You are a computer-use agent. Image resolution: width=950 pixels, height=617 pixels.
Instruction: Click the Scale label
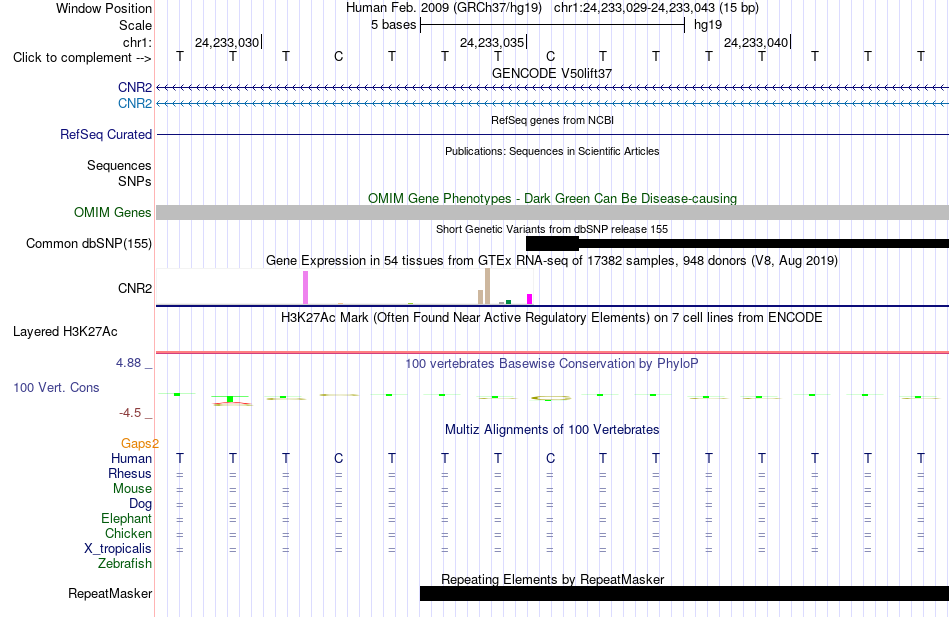tap(135, 25)
